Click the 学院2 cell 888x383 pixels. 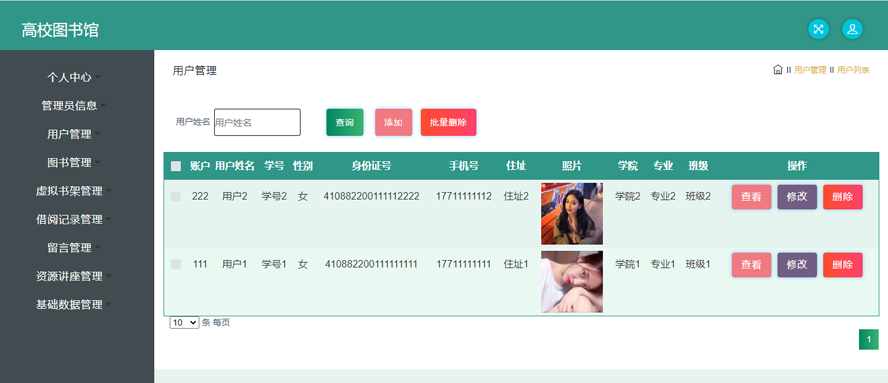(x=627, y=196)
